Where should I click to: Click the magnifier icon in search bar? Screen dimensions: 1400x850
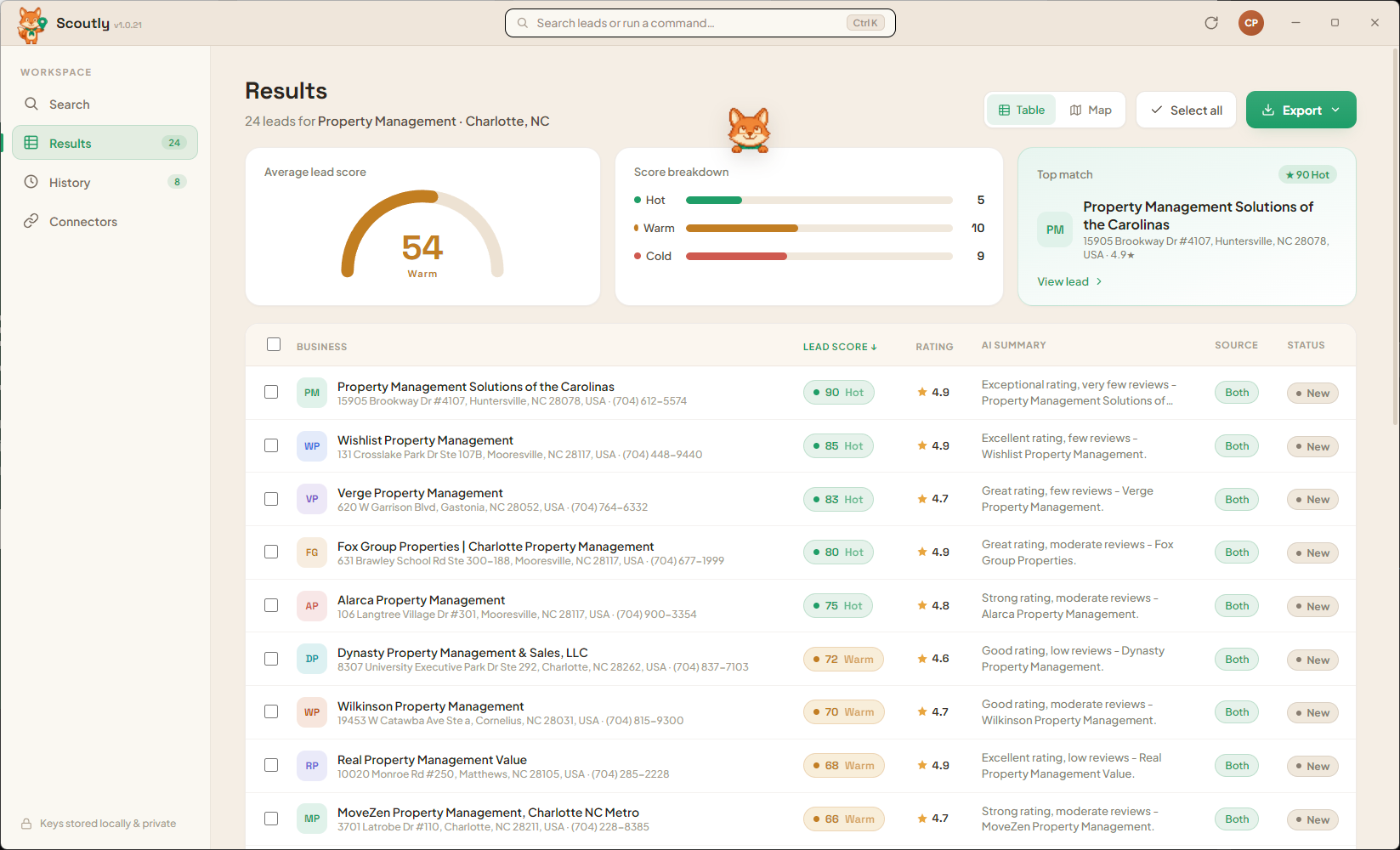coord(523,23)
